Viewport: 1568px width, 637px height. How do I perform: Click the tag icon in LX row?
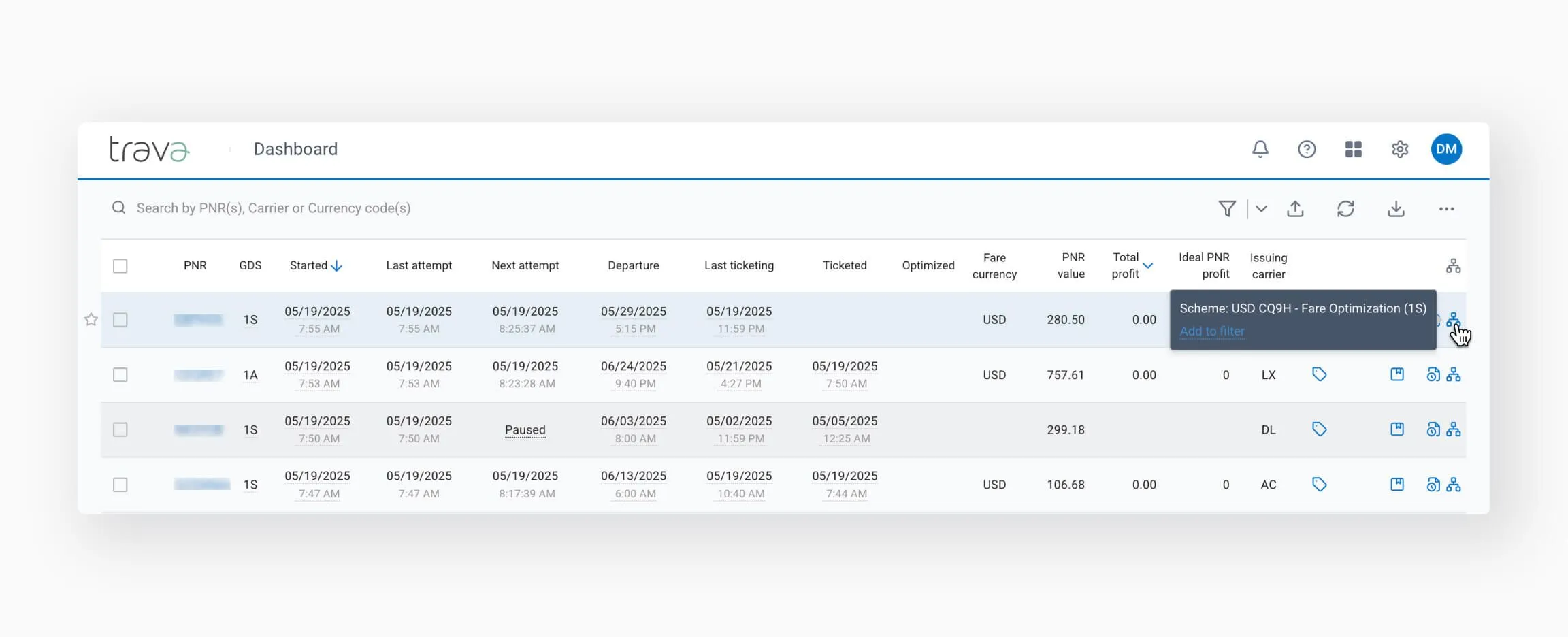1319,374
